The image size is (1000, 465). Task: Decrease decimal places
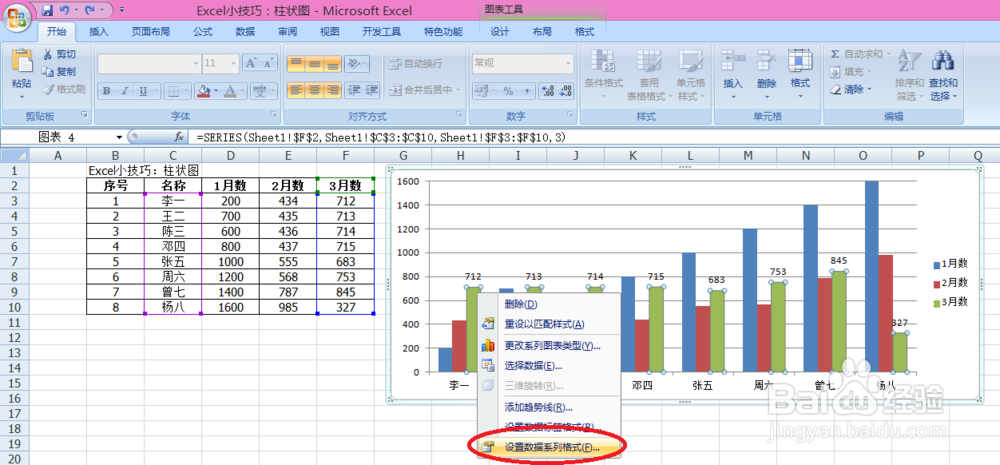(564, 91)
